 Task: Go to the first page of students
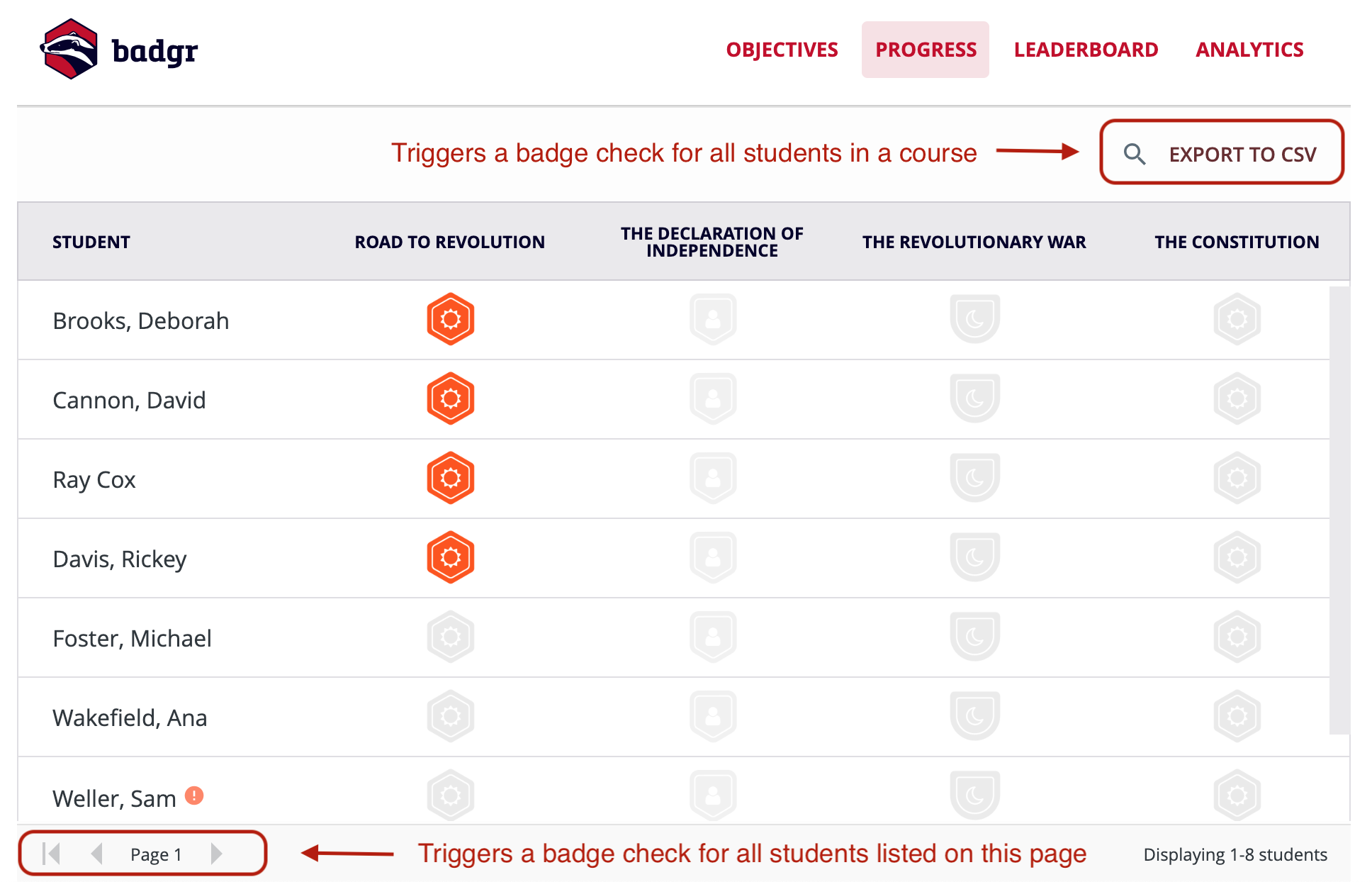51,854
